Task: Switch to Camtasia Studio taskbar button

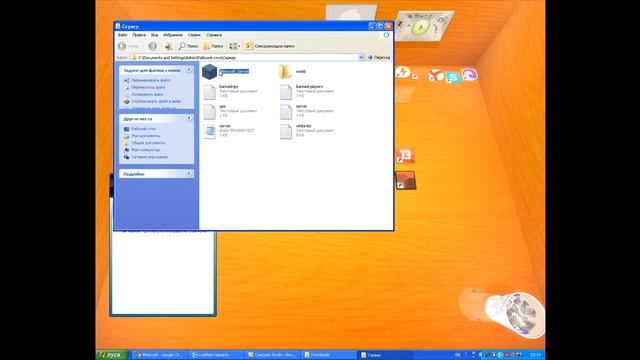Action: [272, 355]
